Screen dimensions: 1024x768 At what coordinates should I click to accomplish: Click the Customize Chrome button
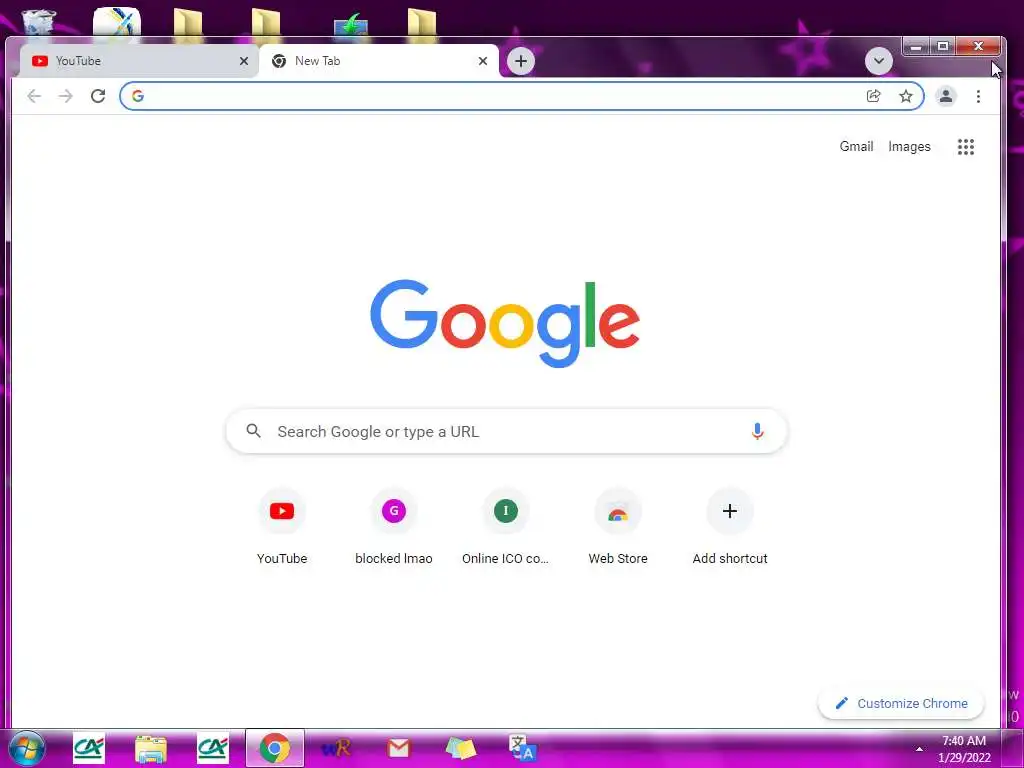pyautogui.click(x=901, y=703)
